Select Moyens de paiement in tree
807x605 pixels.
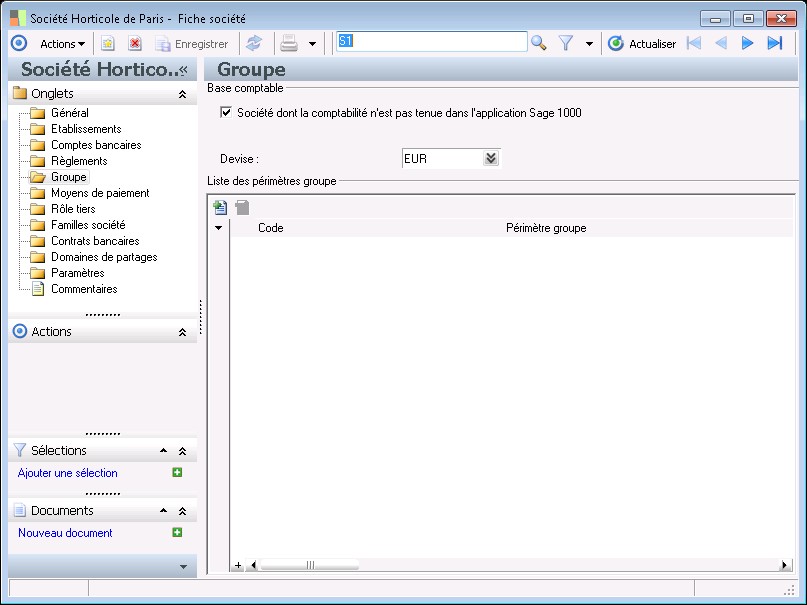[100, 193]
